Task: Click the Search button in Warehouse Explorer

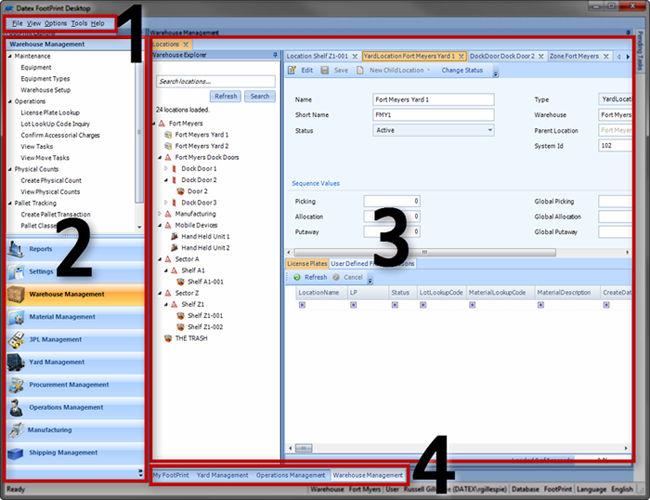Action: tap(260, 96)
